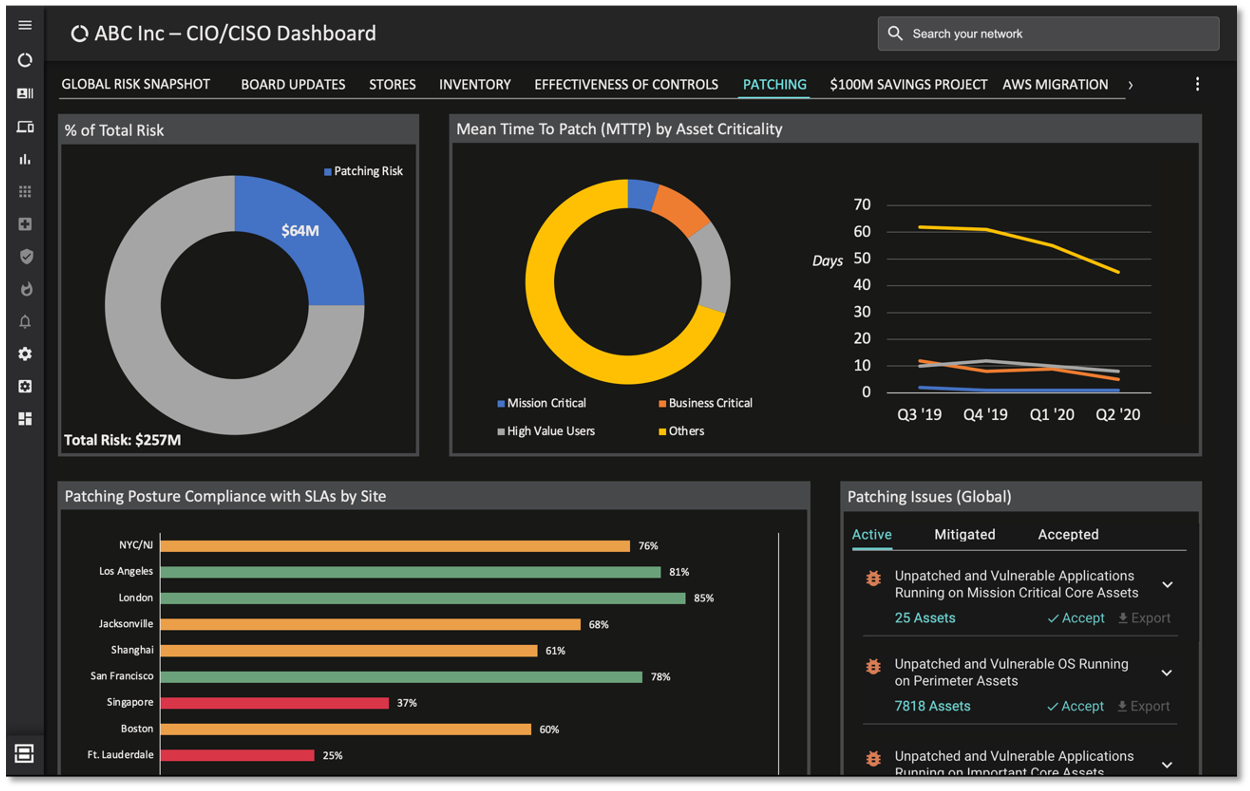The image size is (1250, 791).
Task: Click the blue $64M Patching Risk segment
Action: coord(305,237)
